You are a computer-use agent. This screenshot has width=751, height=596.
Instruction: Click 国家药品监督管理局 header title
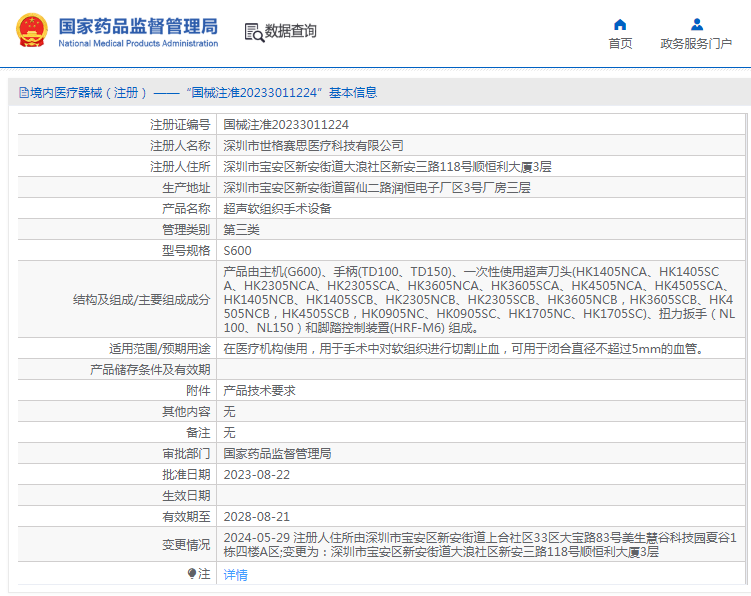(x=138, y=26)
